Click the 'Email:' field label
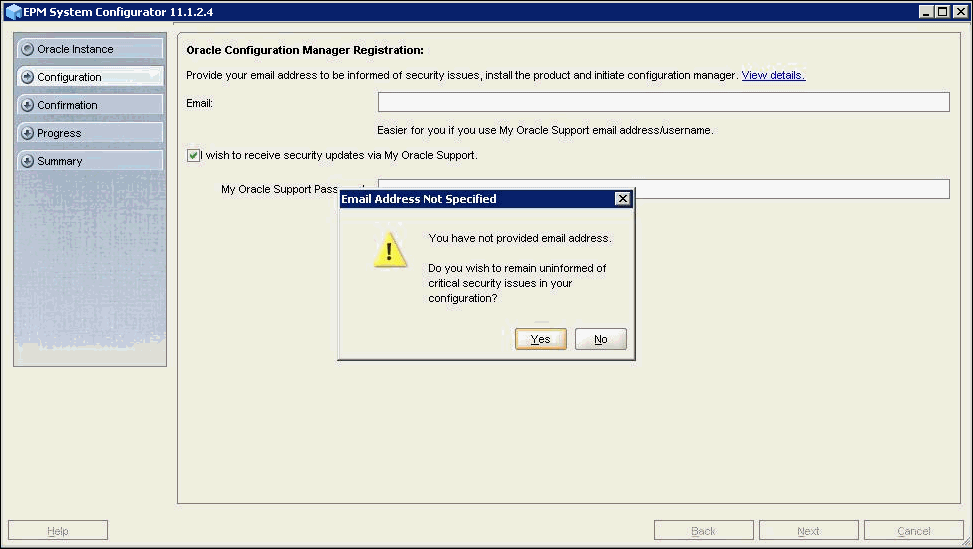The width and height of the screenshot is (973, 549). 199,103
